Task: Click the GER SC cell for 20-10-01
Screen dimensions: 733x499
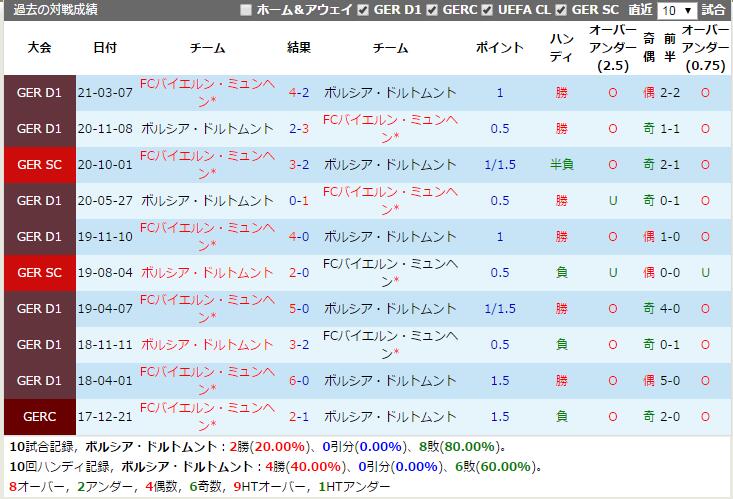Action: [x=39, y=165]
